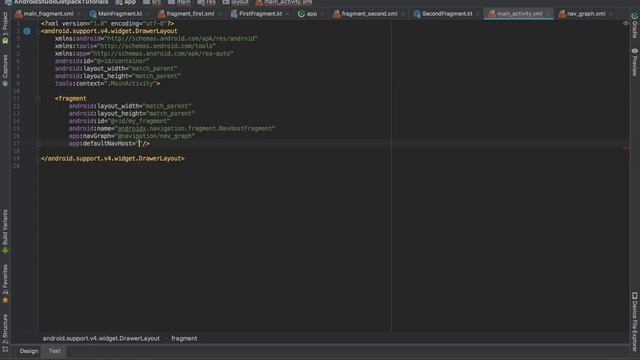The height and width of the screenshot is (360, 640).
Task: Click the android:id container attribute line
Action: [102, 61]
